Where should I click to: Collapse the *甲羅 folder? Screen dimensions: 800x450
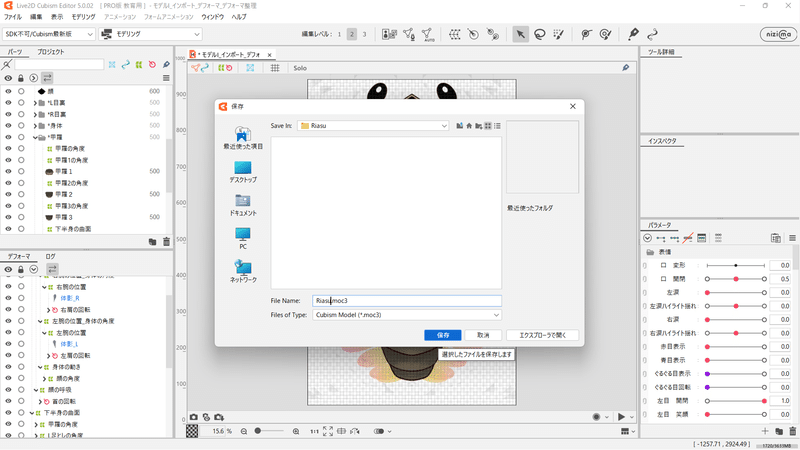tap(35, 137)
